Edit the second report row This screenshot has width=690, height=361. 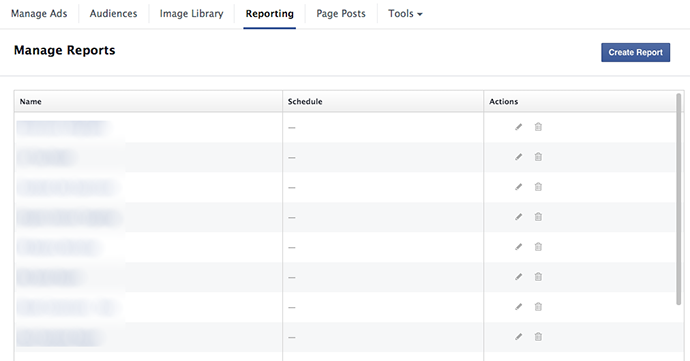(519, 157)
